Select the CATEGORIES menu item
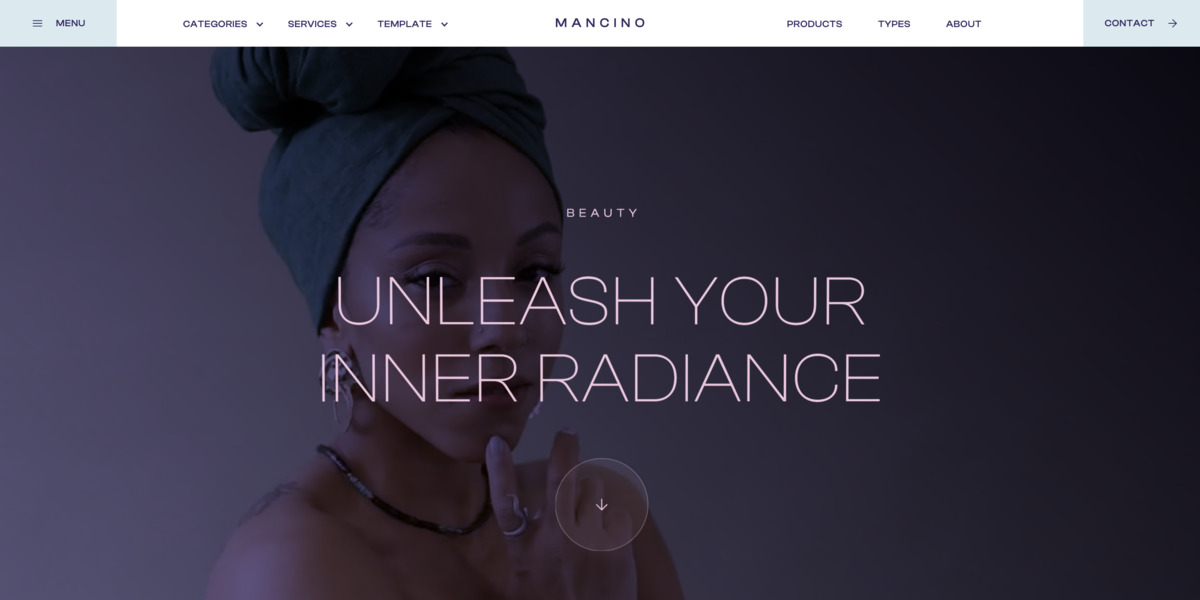1200x600 pixels. pos(215,24)
